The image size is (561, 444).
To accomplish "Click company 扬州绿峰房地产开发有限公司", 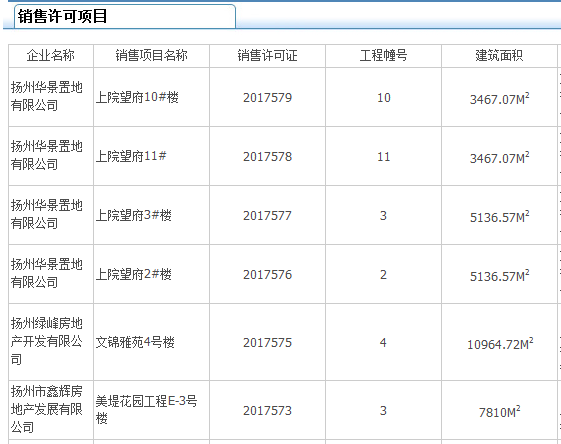I will [47, 341].
